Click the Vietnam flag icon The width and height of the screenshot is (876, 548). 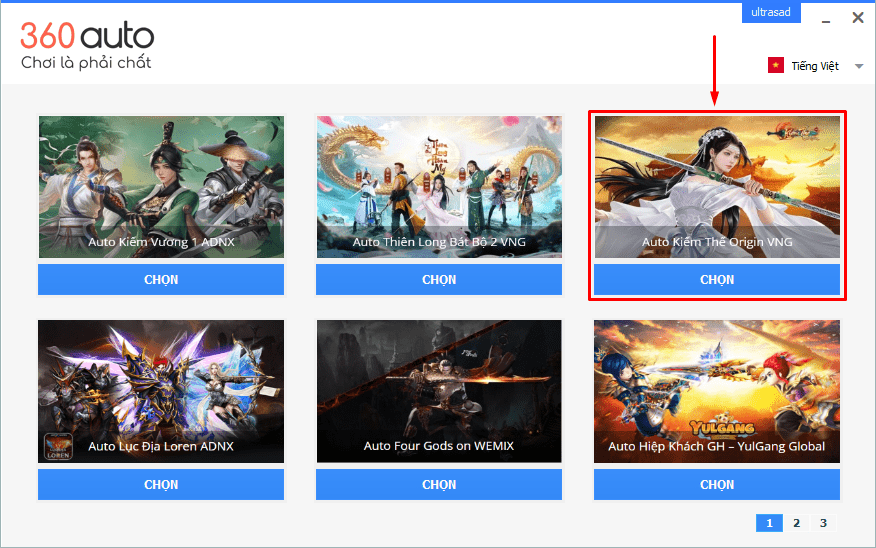pos(775,65)
